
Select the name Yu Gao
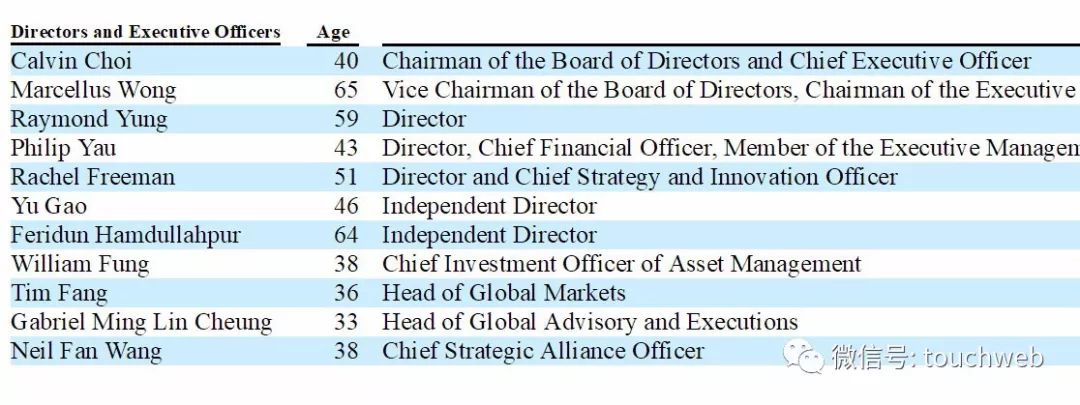[x=48, y=206]
